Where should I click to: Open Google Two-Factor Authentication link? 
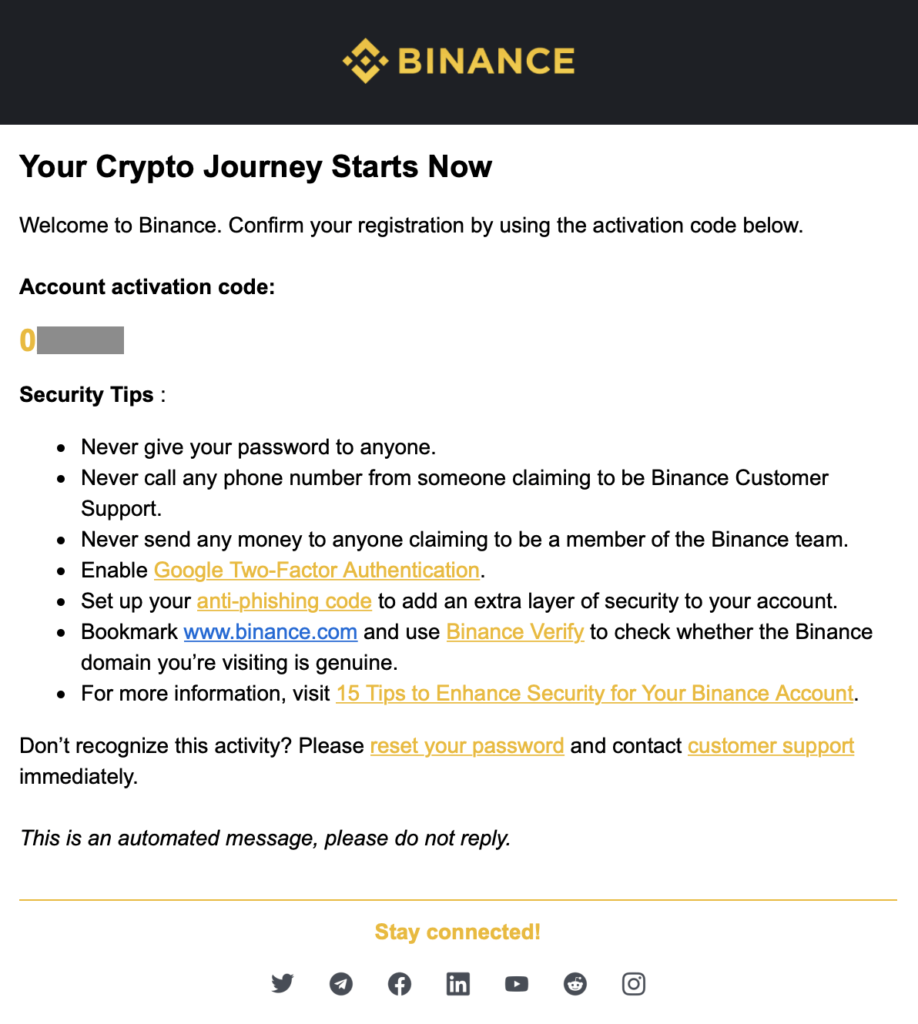tap(317, 570)
